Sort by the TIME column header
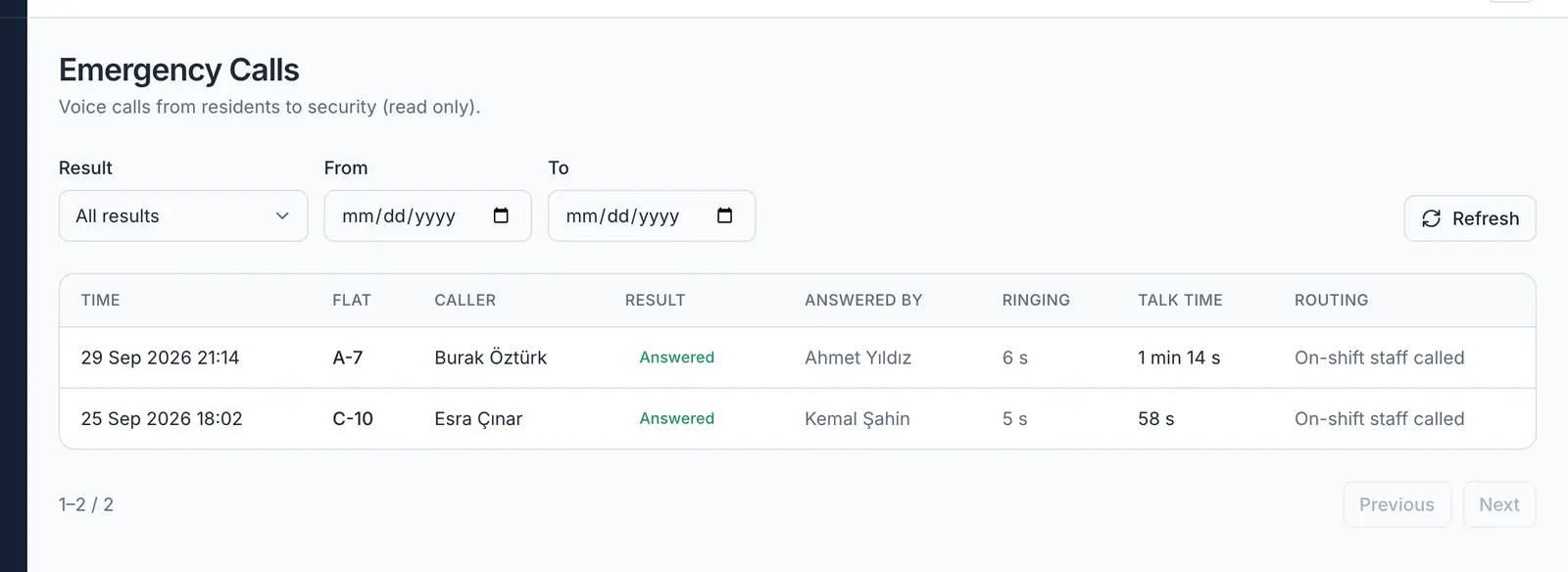 click(100, 300)
